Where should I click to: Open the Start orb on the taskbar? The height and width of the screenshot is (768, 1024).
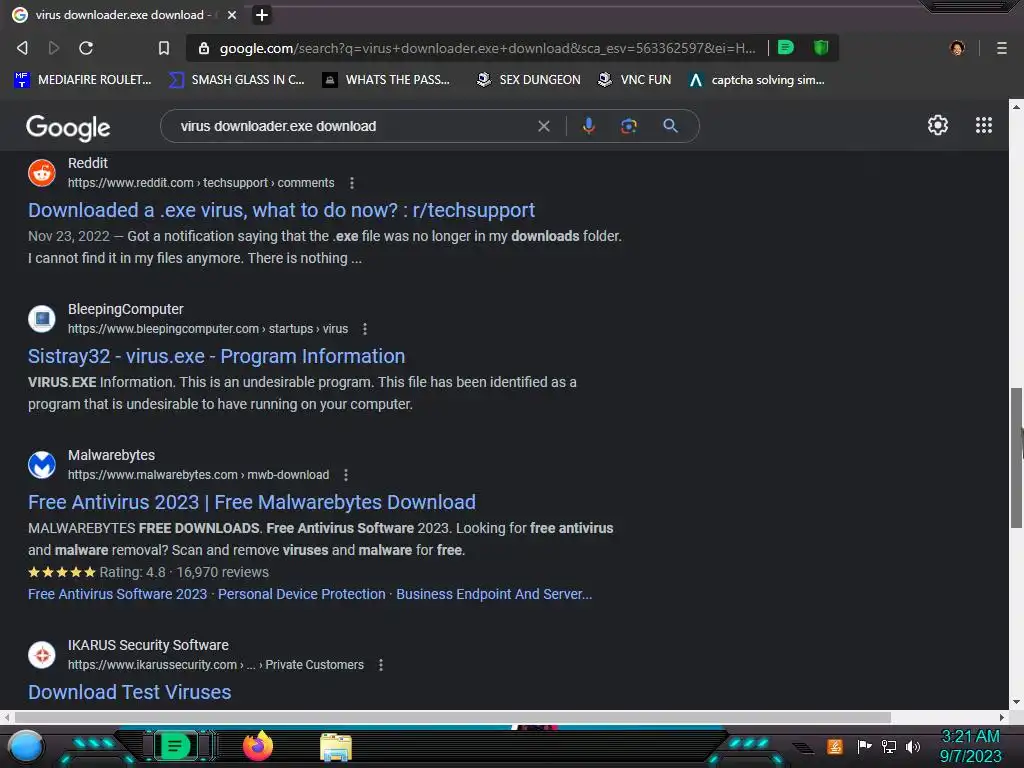[26, 746]
